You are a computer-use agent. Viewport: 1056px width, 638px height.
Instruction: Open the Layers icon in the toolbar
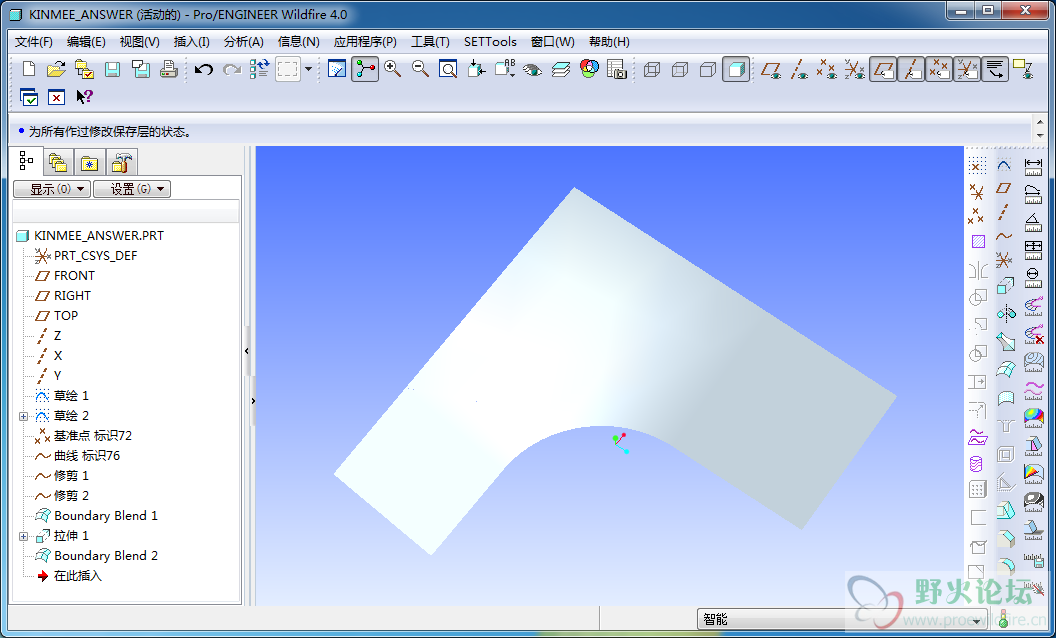[561, 69]
